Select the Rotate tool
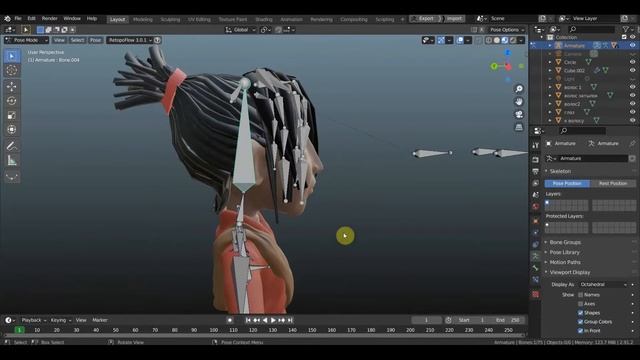Viewport: 640px width, 360px height. (x=12, y=101)
